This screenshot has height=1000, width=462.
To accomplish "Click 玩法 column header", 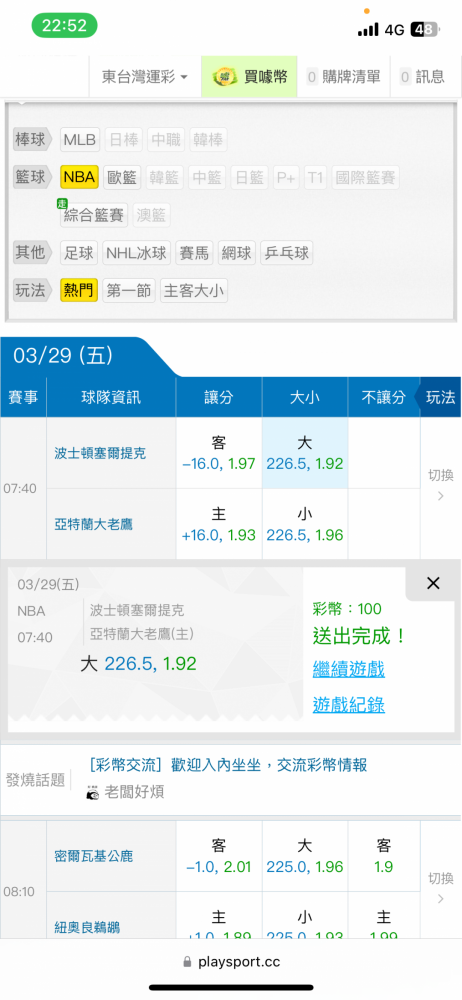I will coord(441,397).
